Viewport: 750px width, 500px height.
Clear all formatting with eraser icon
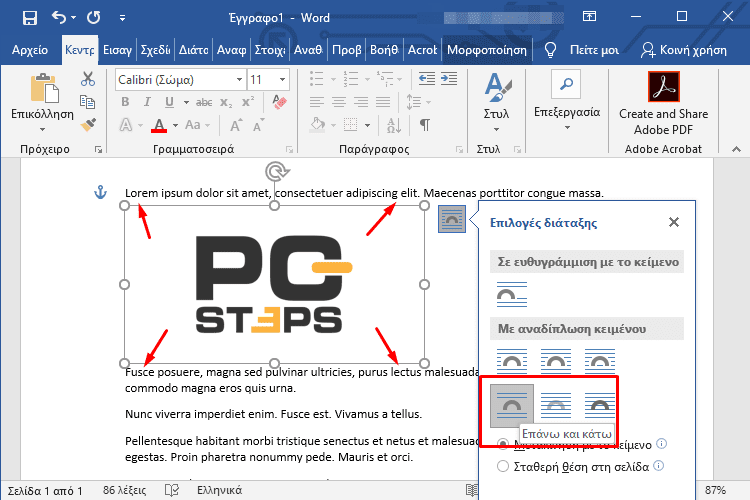point(279,101)
